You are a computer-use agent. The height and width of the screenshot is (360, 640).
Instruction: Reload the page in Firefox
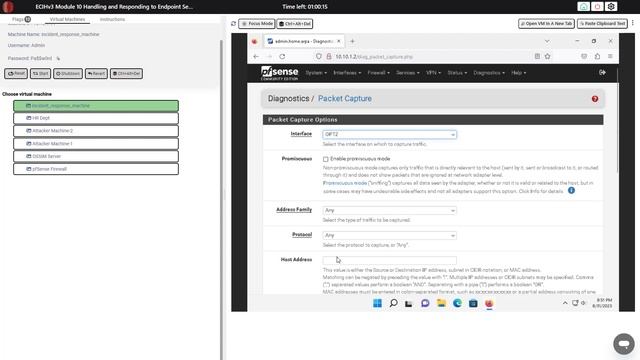tap(282, 56)
